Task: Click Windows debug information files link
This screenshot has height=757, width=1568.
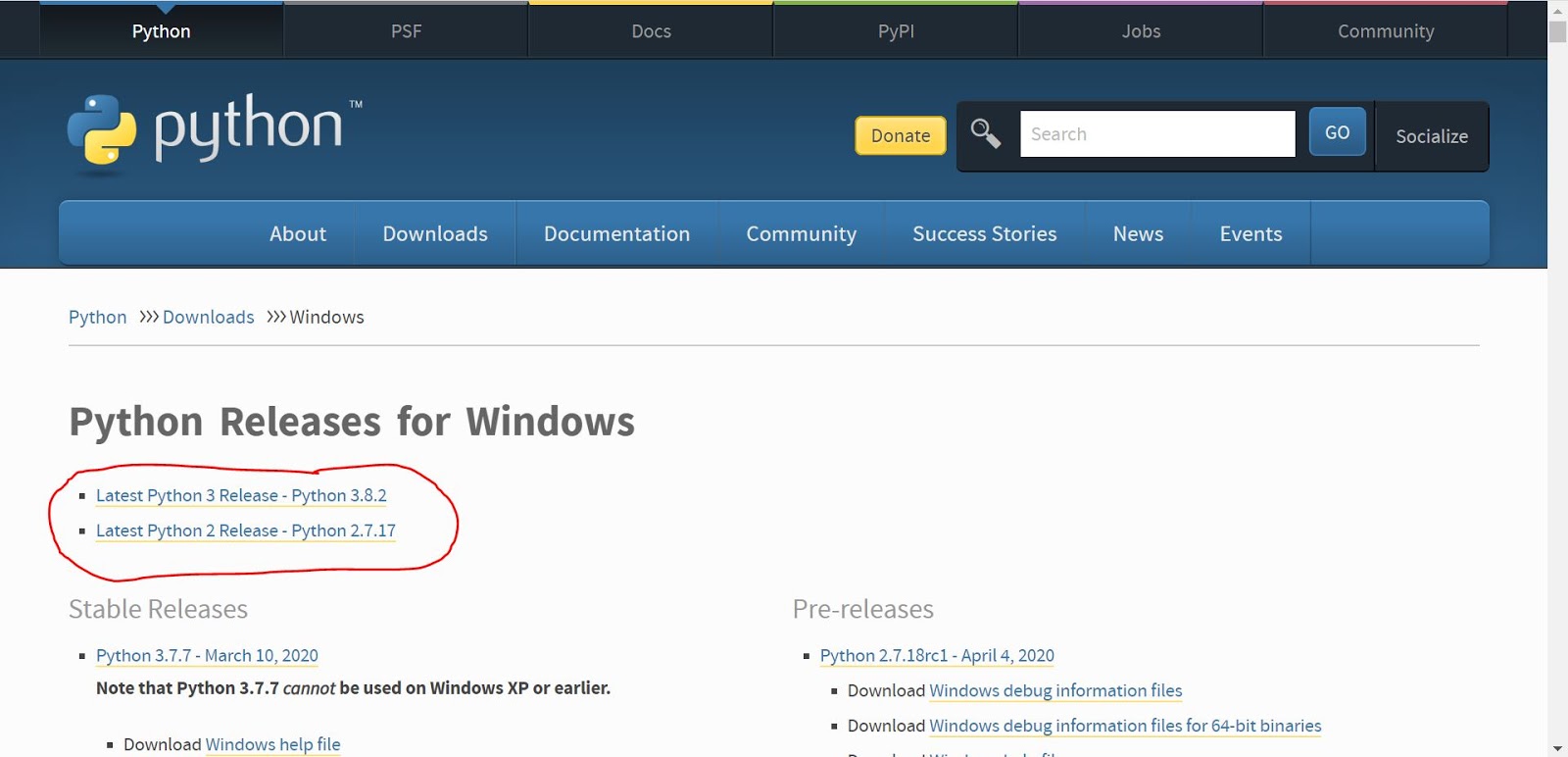Action: [x=1055, y=690]
